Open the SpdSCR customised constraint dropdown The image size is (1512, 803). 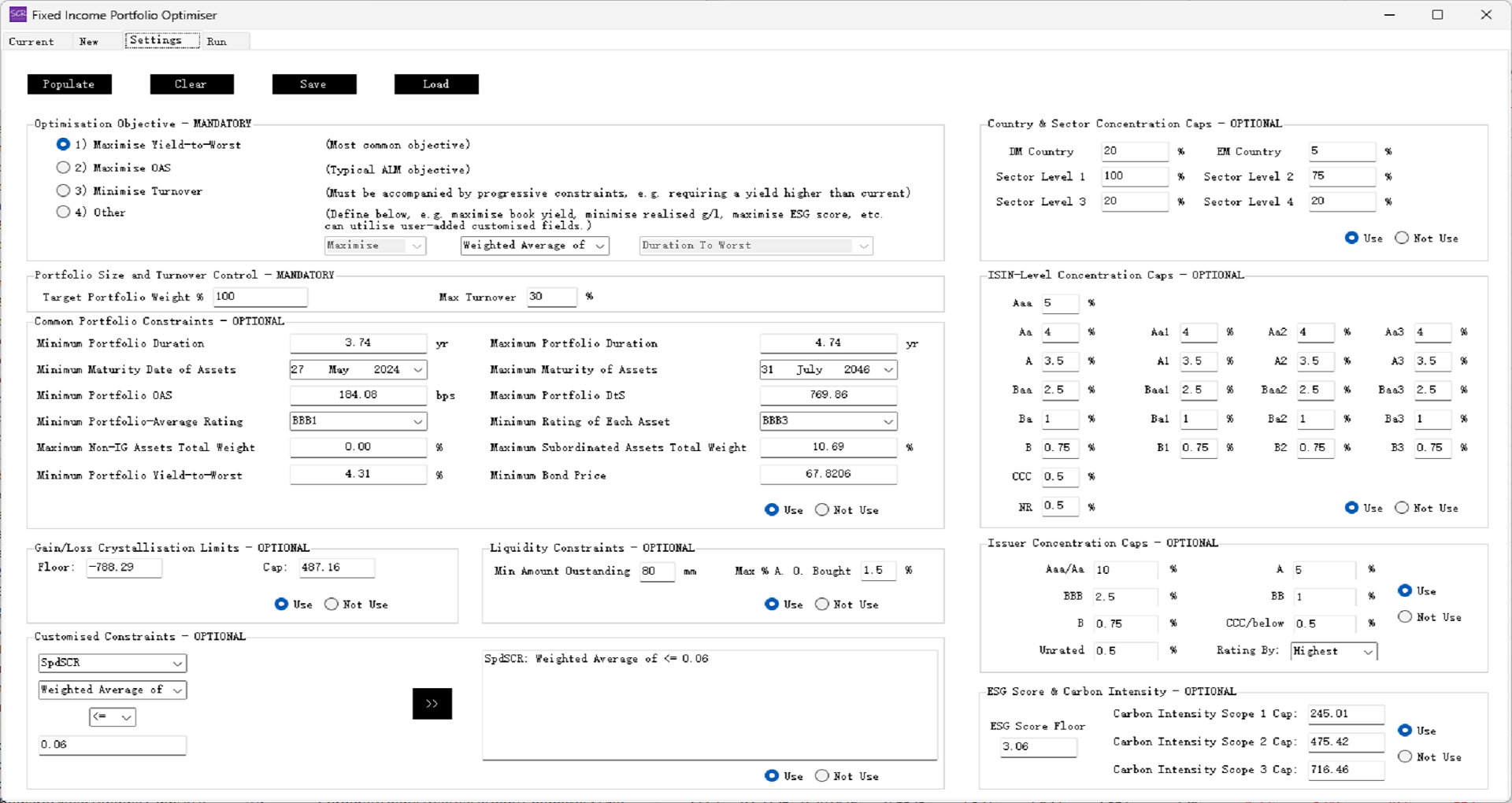point(177,663)
